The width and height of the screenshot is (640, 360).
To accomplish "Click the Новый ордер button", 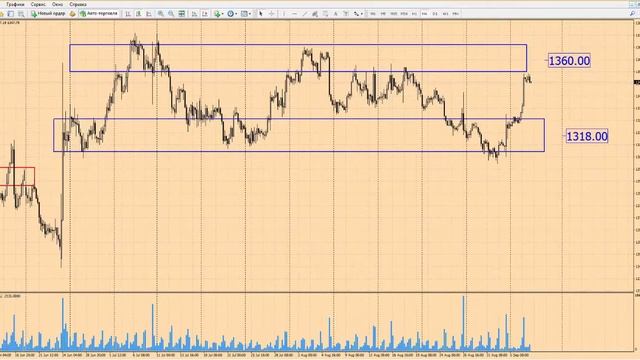I will pyautogui.click(x=48, y=14).
